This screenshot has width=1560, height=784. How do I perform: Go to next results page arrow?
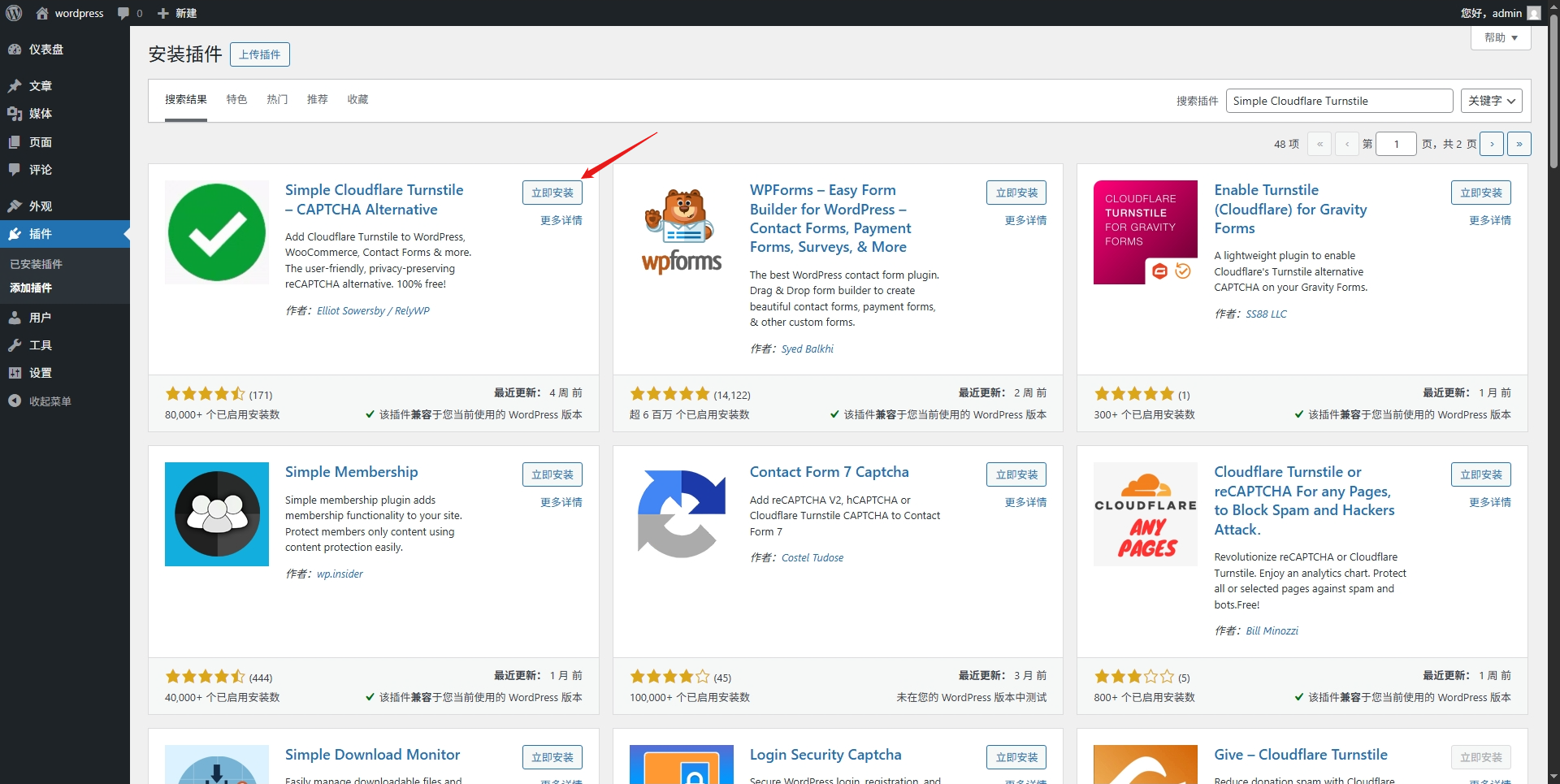point(1491,144)
